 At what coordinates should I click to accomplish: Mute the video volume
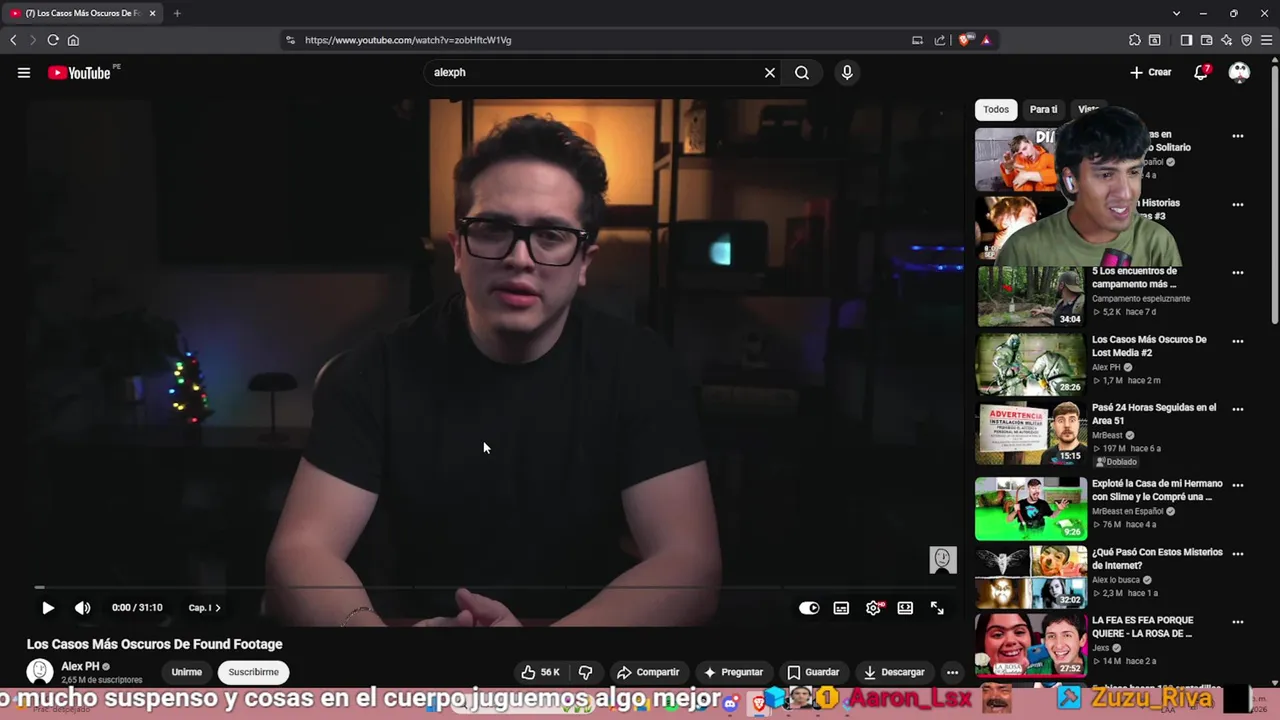point(83,607)
